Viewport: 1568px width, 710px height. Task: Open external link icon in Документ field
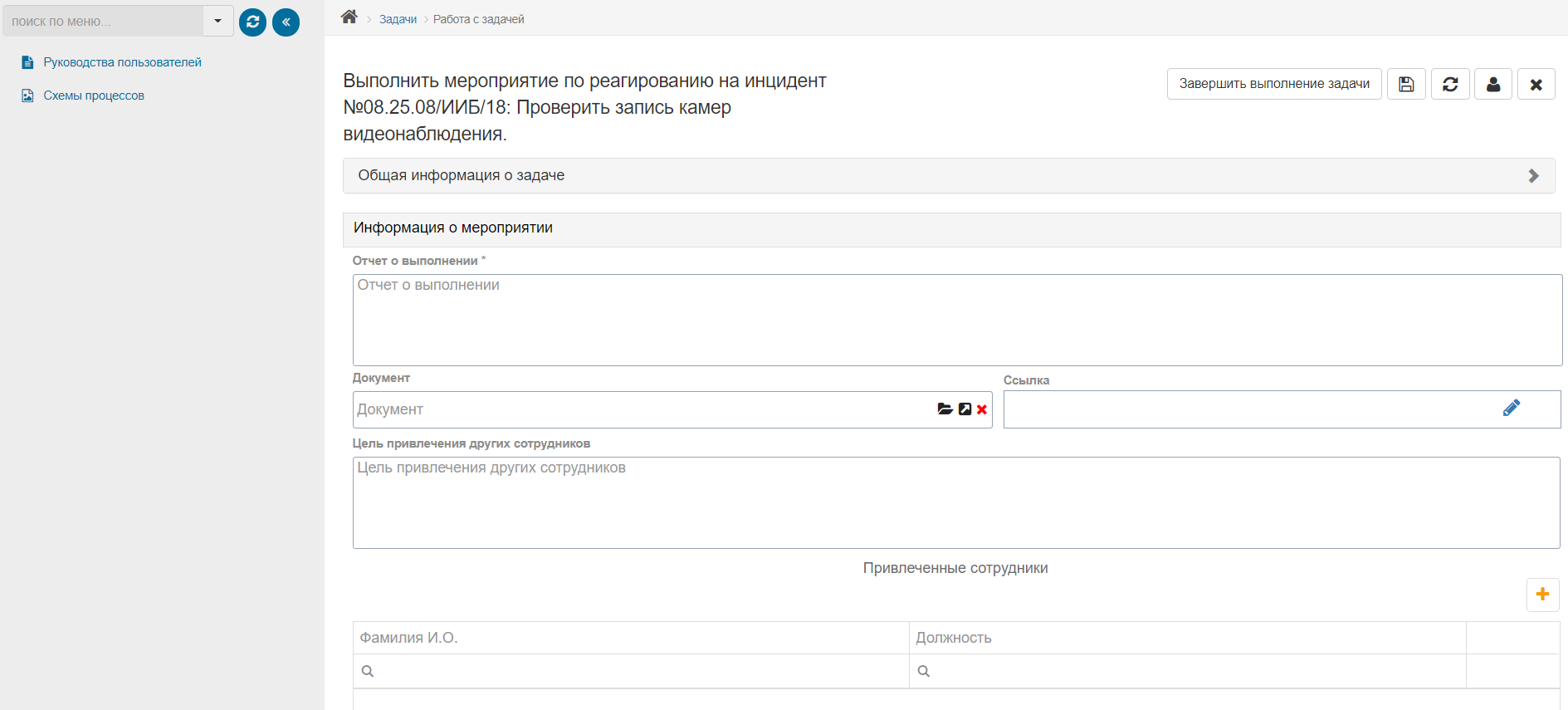tap(965, 409)
